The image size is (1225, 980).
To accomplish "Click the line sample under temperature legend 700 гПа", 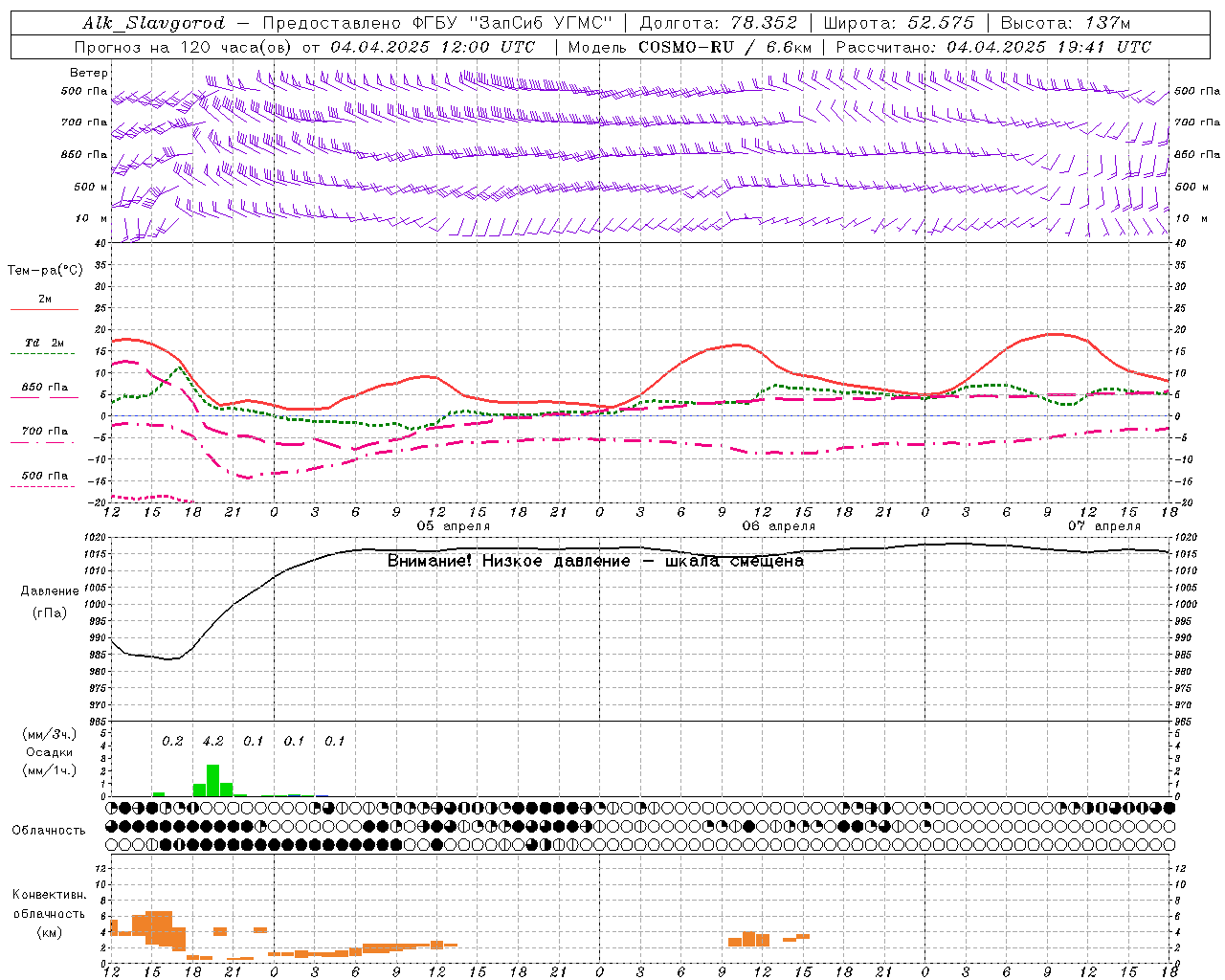I will point(43,443).
